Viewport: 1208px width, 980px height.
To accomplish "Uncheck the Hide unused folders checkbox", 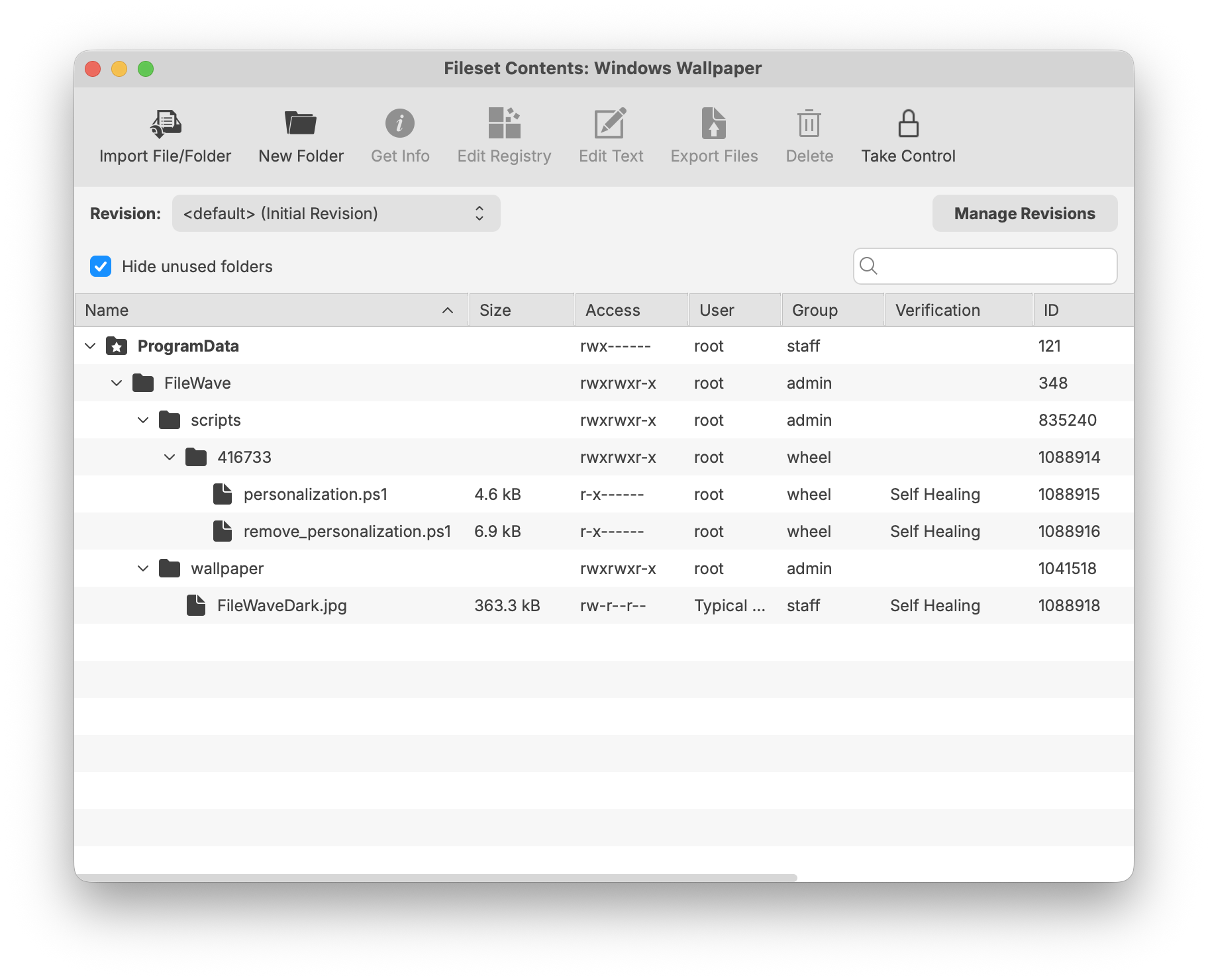I will point(101,266).
